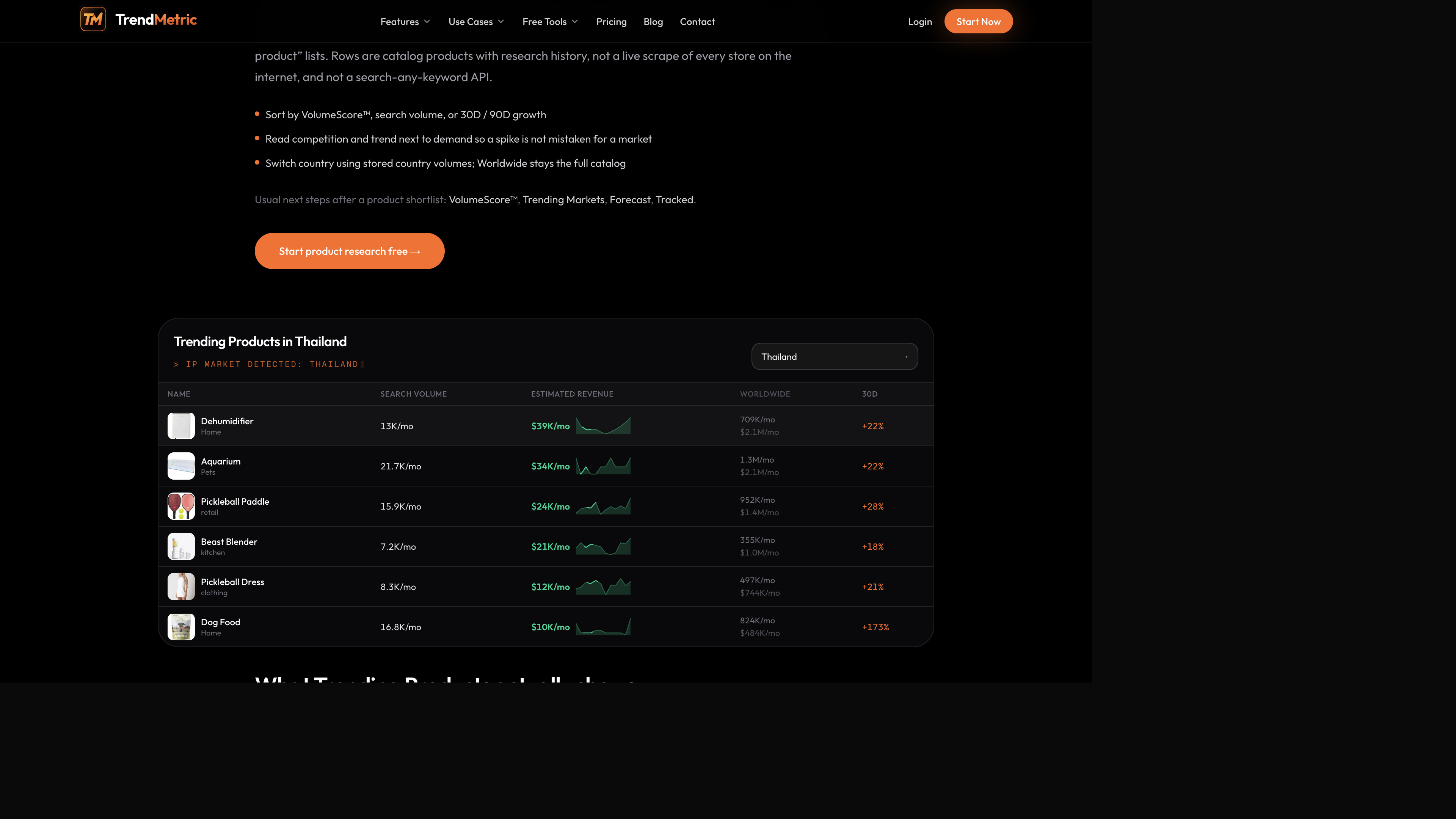
Task: Click the Pickleball Dress product thumbnail
Action: (x=181, y=586)
